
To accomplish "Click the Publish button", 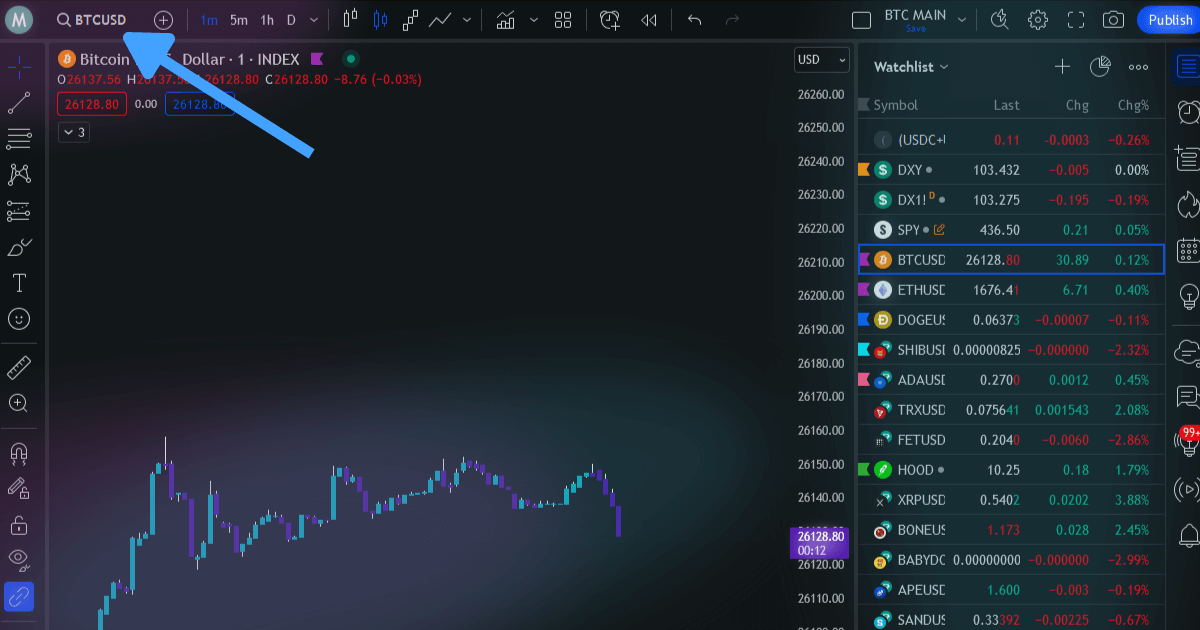I will click(1168, 20).
